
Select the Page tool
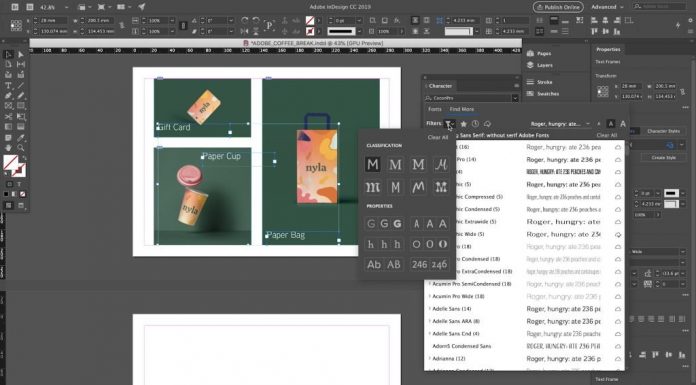point(8,64)
